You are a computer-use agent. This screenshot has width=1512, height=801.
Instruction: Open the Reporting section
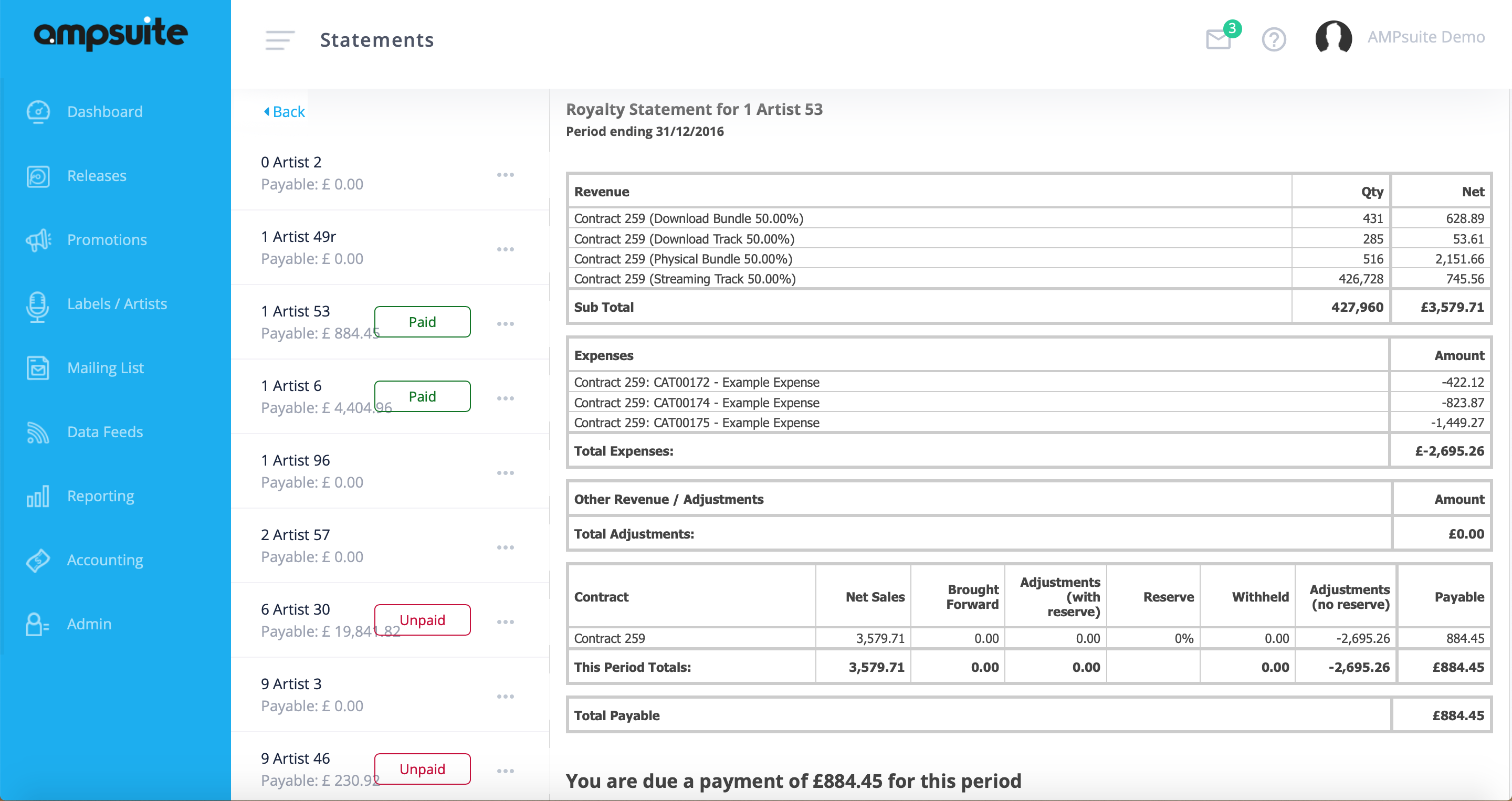(101, 497)
